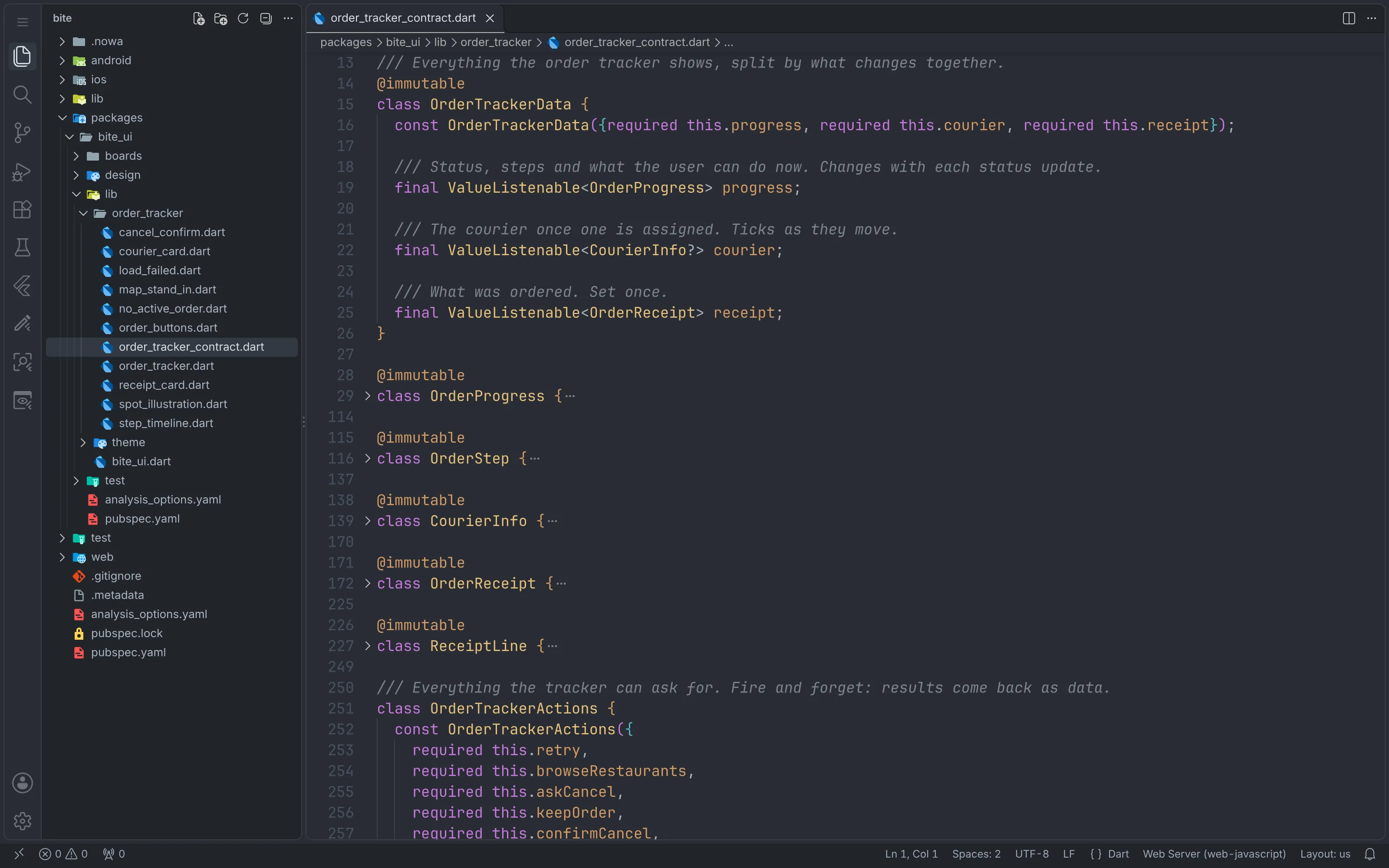Change indentation via Spaces: 2

976,854
